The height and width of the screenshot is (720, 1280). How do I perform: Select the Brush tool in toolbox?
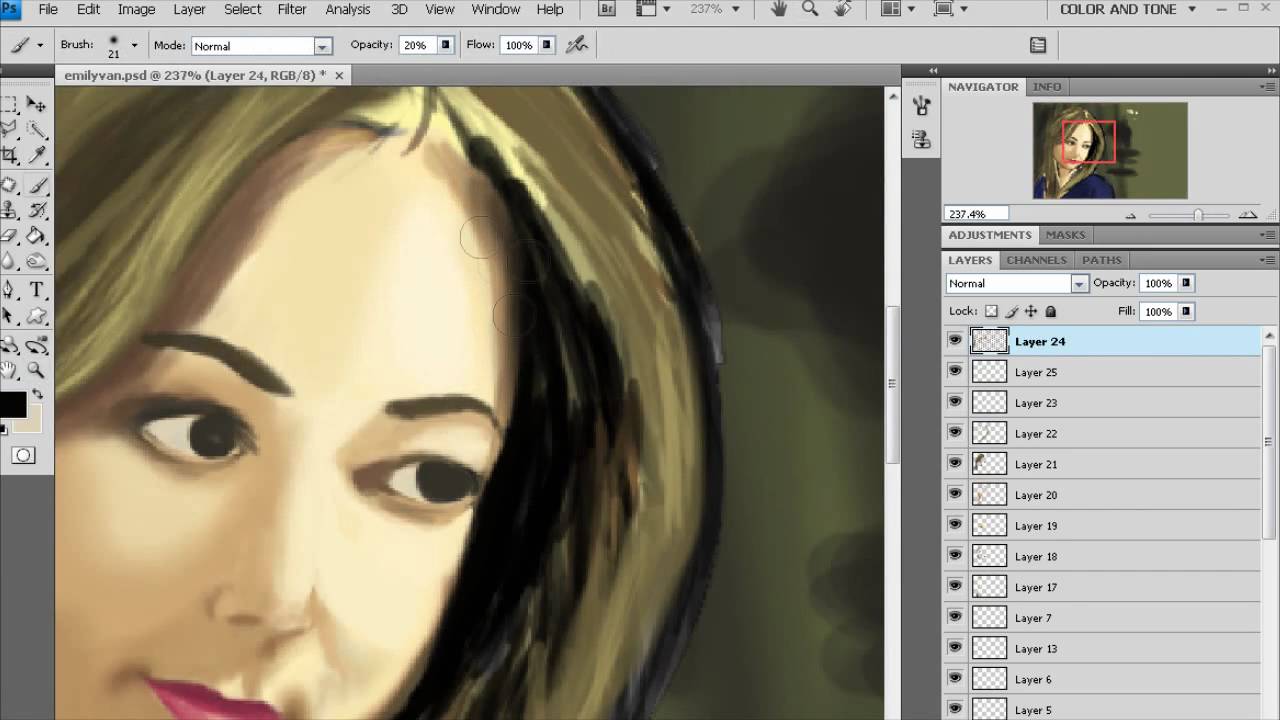pos(37,185)
